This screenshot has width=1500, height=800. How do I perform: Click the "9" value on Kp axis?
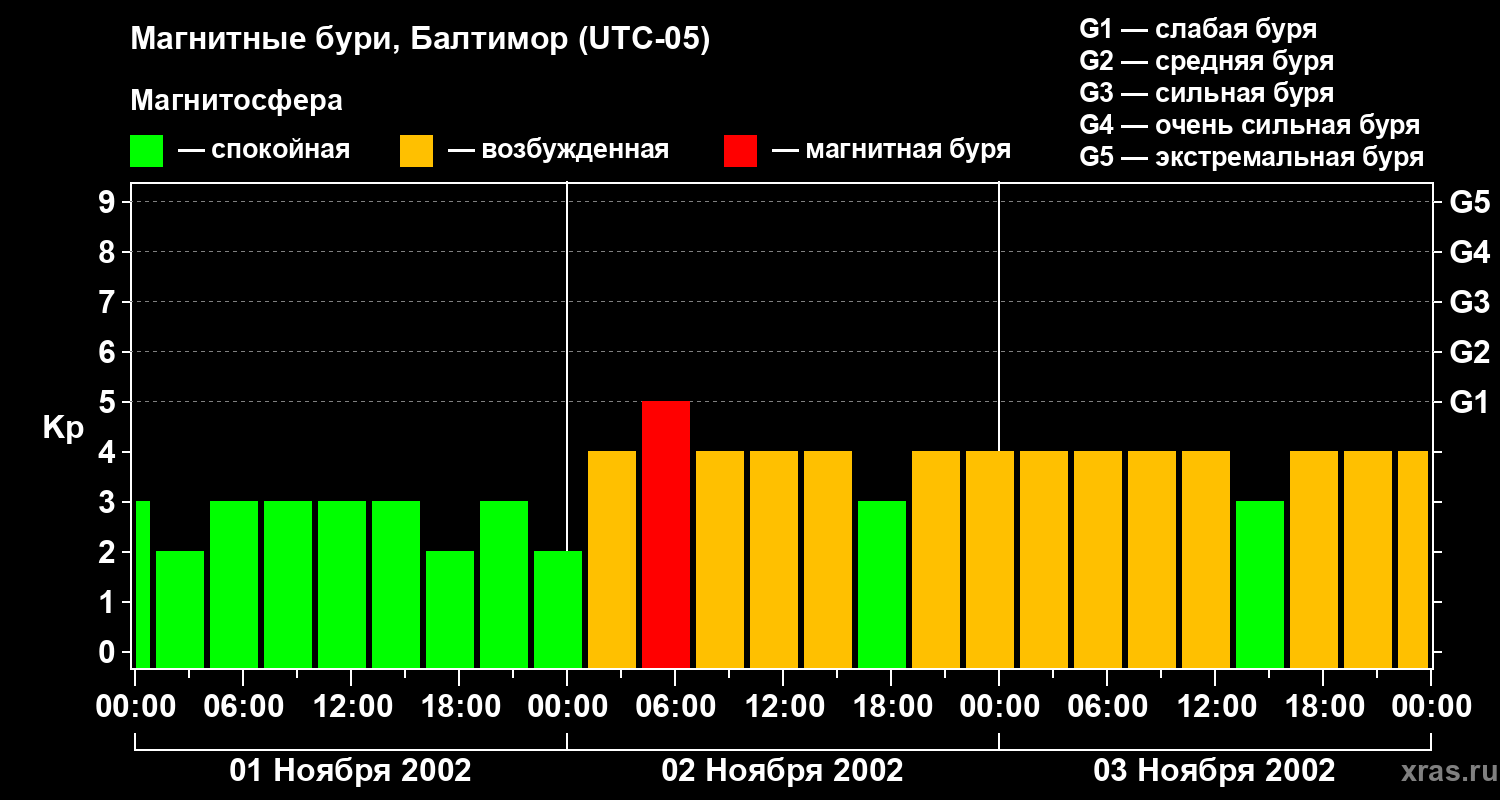[109, 202]
